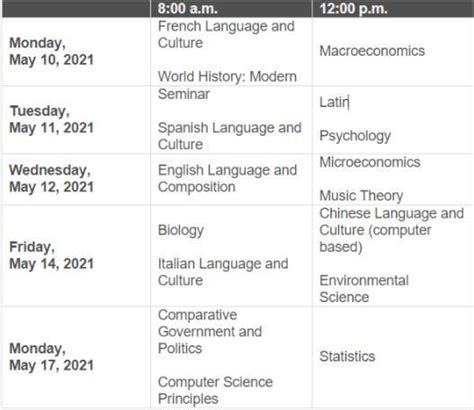
Task: Select the Monday, May 10, 2021 cell
Action: point(76,51)
